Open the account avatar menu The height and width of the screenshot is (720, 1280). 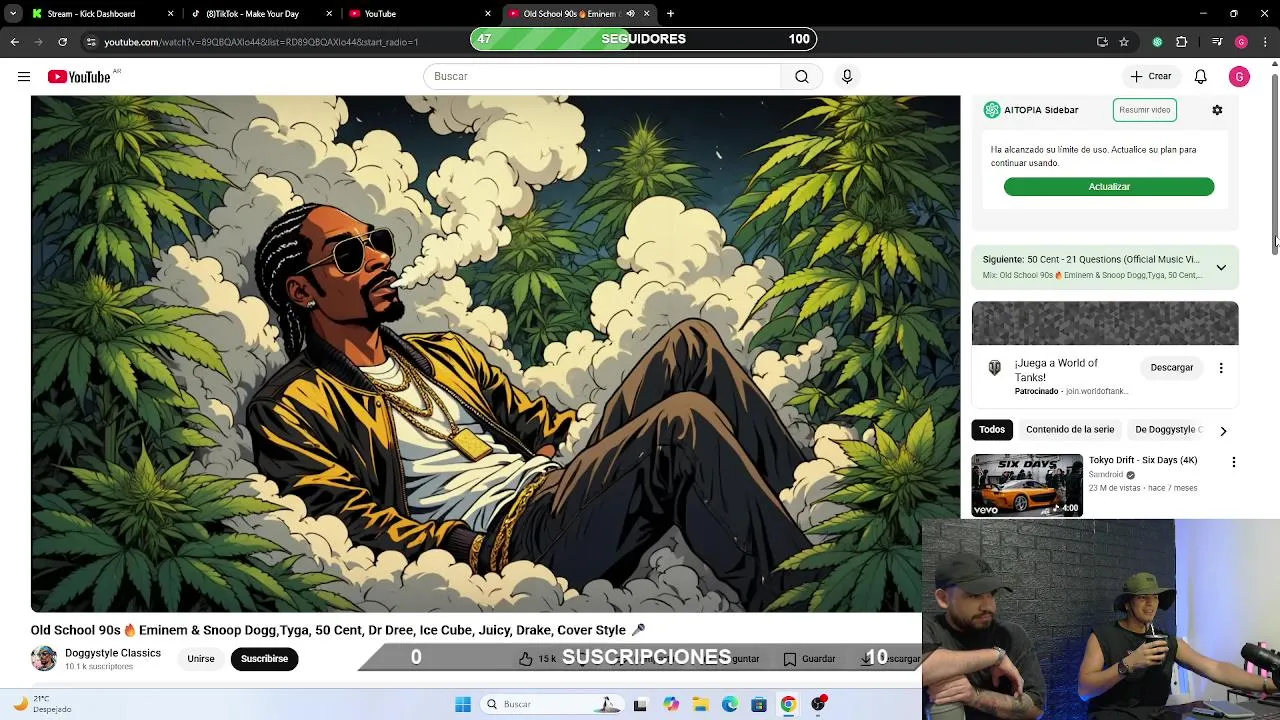1239,76
